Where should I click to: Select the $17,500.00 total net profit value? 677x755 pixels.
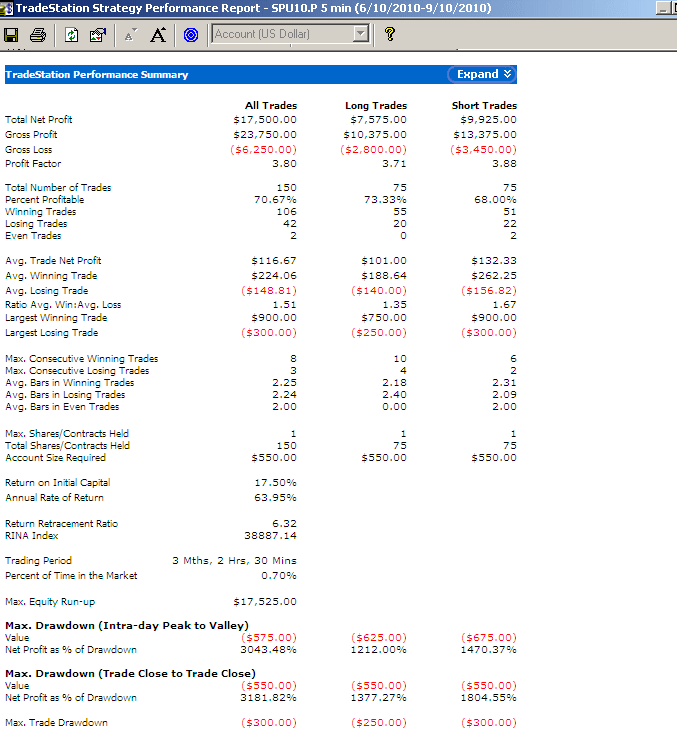pos(265,119)
